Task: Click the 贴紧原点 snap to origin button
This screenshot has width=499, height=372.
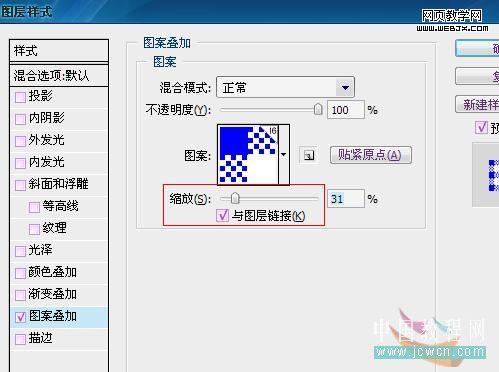Action: [371, 155]
